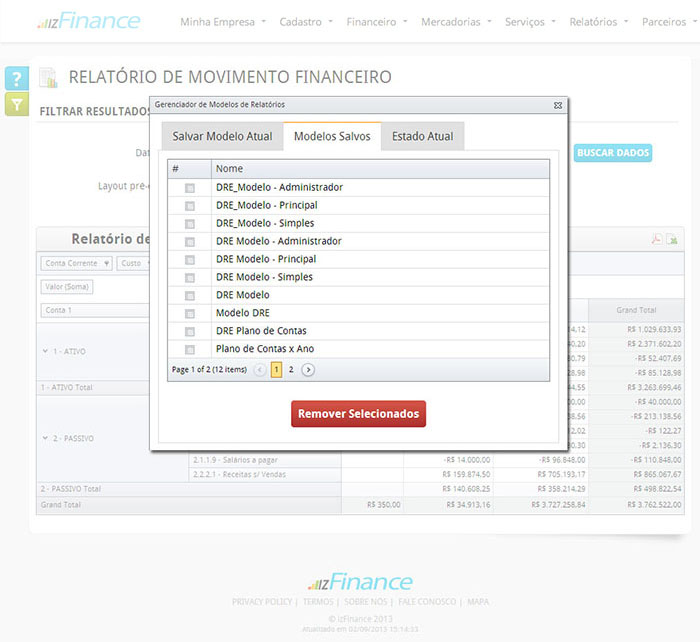
Task: Tick the Plano de Contas x Ano checkbox
Action: [x=190, y=349]
